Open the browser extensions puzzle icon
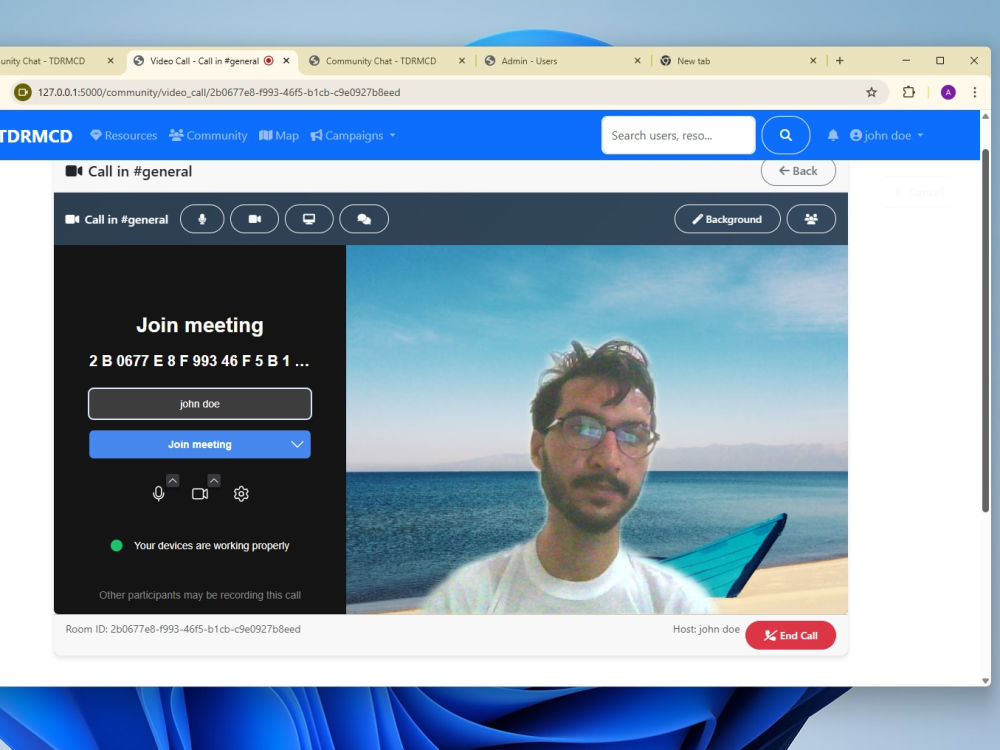Viewport: 1000px width, 750px height. click(909, 92)
